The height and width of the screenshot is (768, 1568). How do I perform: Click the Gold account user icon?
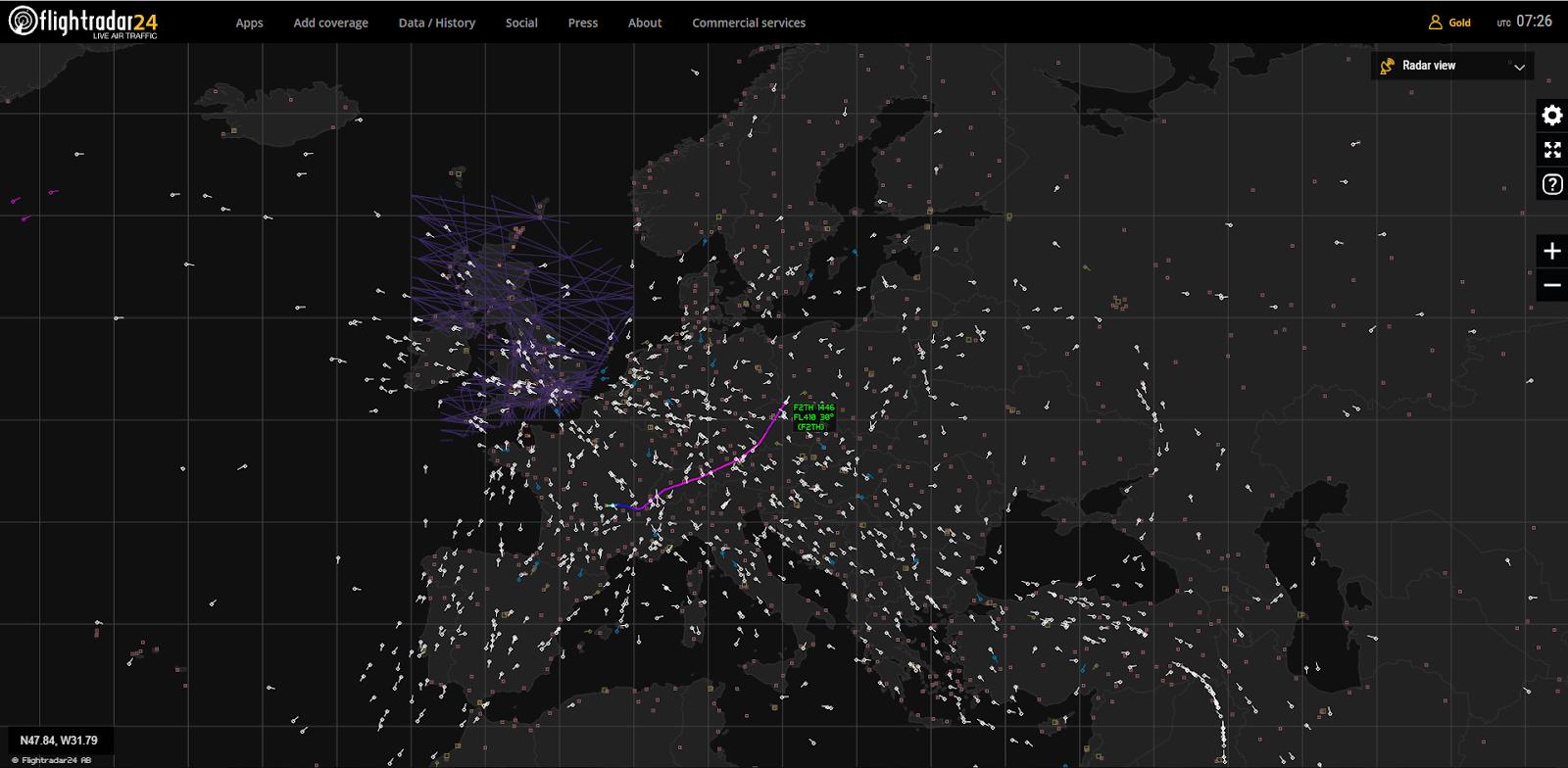coord(1435,23)
